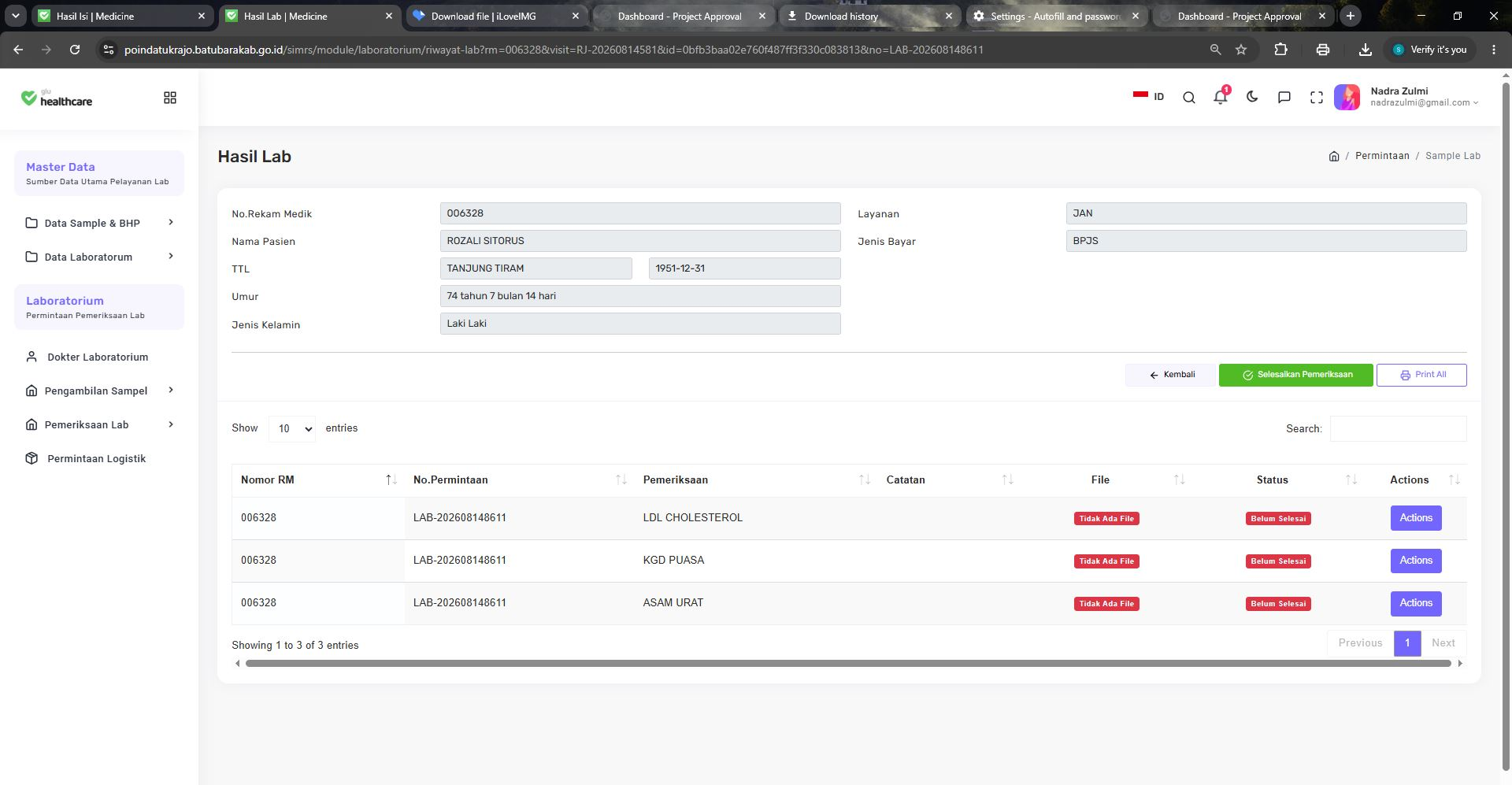Image resolution: width=1512 pixels, height=785 pixels.
Task: Open the search magnifier in the header
Action: point(1189,98)
